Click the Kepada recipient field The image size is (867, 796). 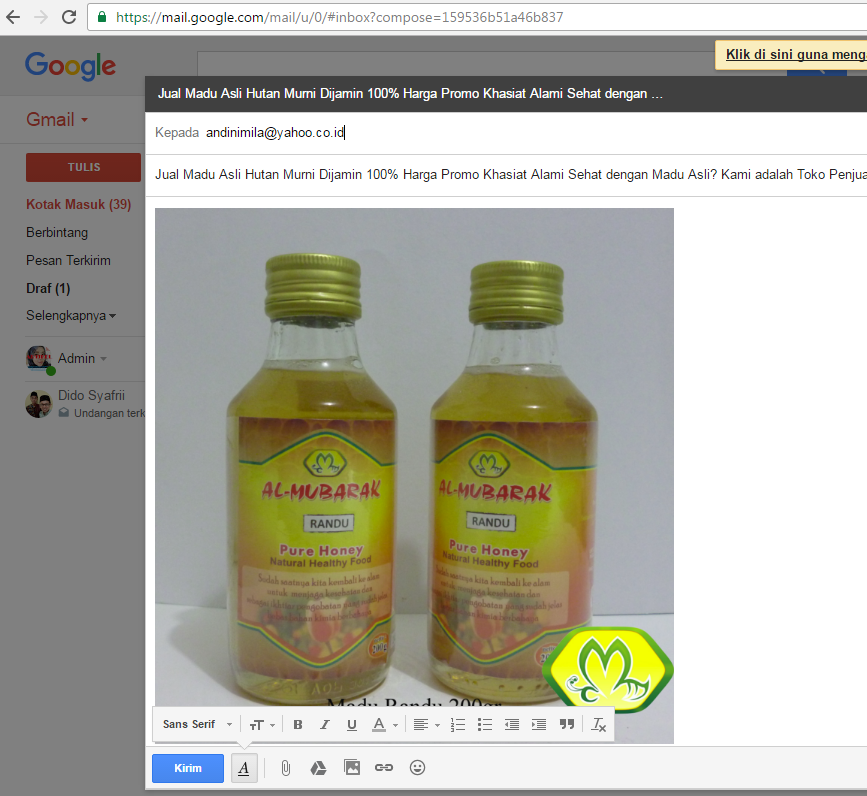pyautogui.click(x=506, y=133)
